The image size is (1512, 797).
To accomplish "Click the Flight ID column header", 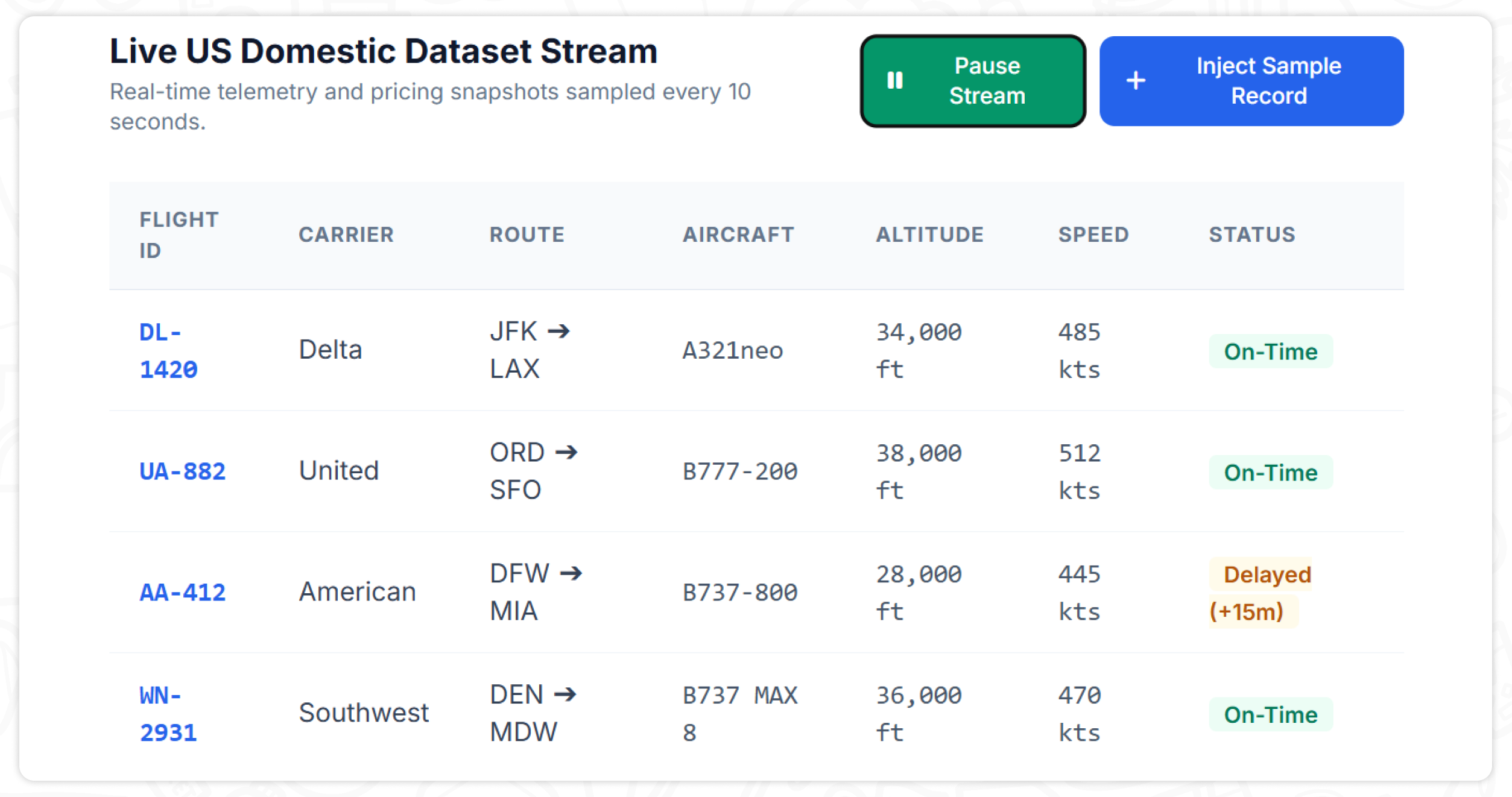I will click(x=179, y=235).
